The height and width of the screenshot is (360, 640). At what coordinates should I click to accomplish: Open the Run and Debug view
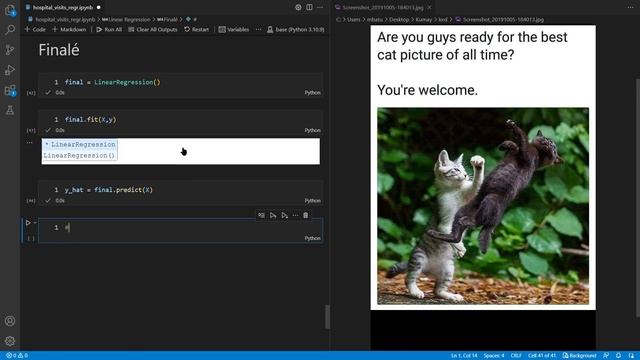pyautogui.click(x=10, y=70)
